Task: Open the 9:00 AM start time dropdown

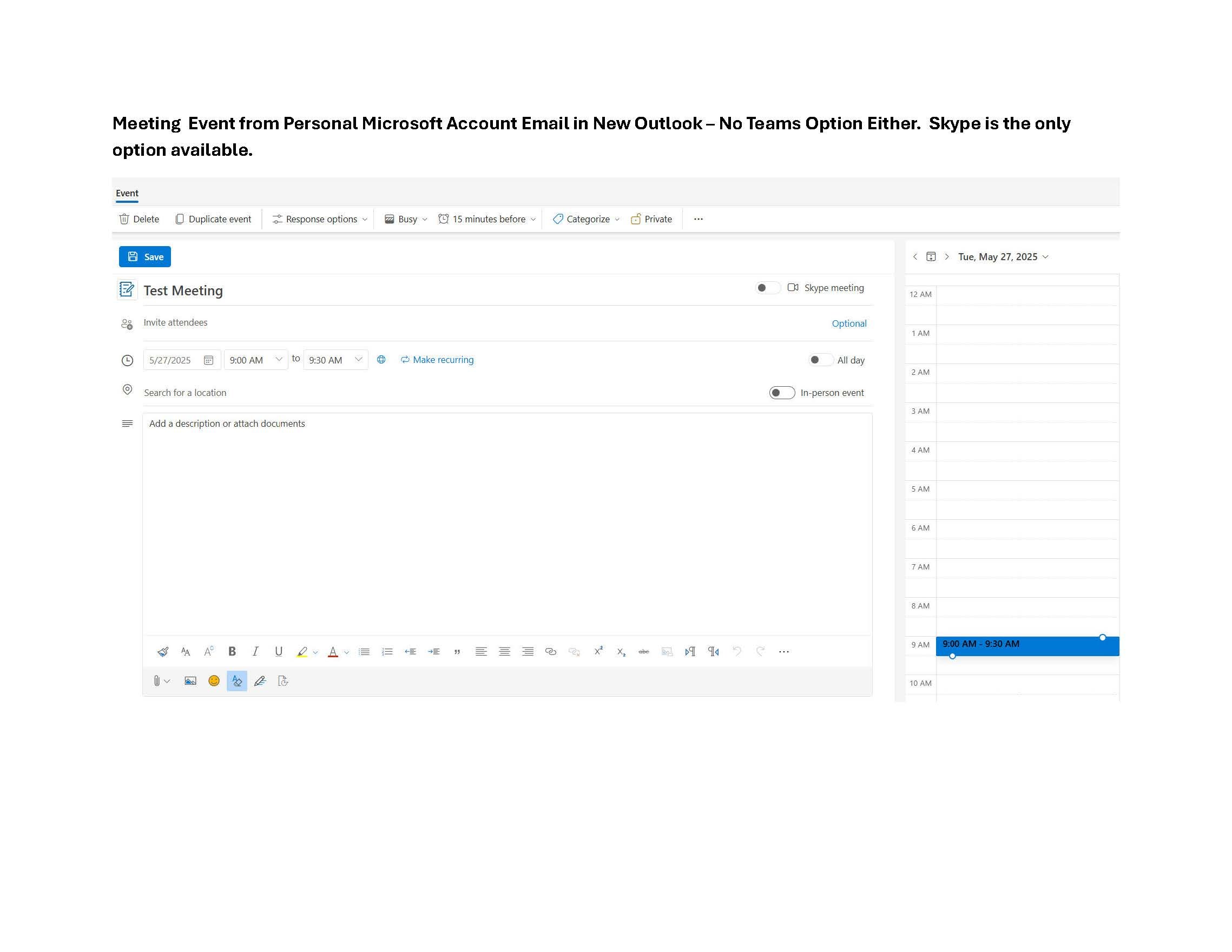Action: (x=255, y=360)
